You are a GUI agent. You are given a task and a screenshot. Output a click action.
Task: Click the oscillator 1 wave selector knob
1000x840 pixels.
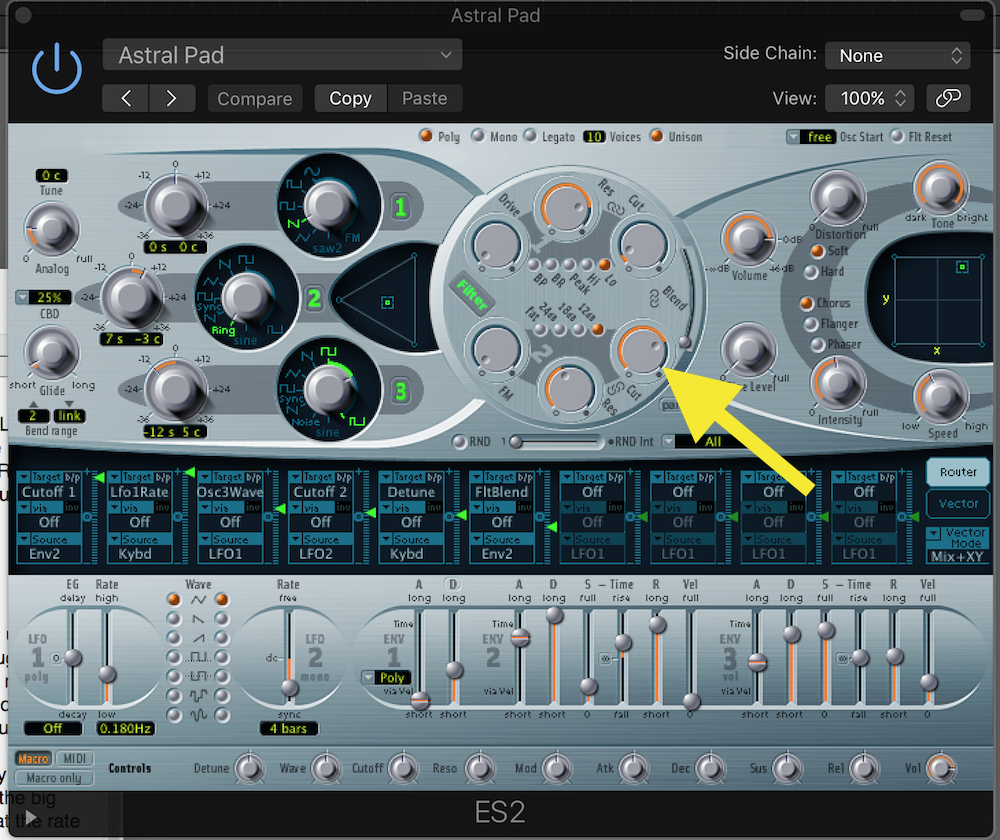[328, 207]
